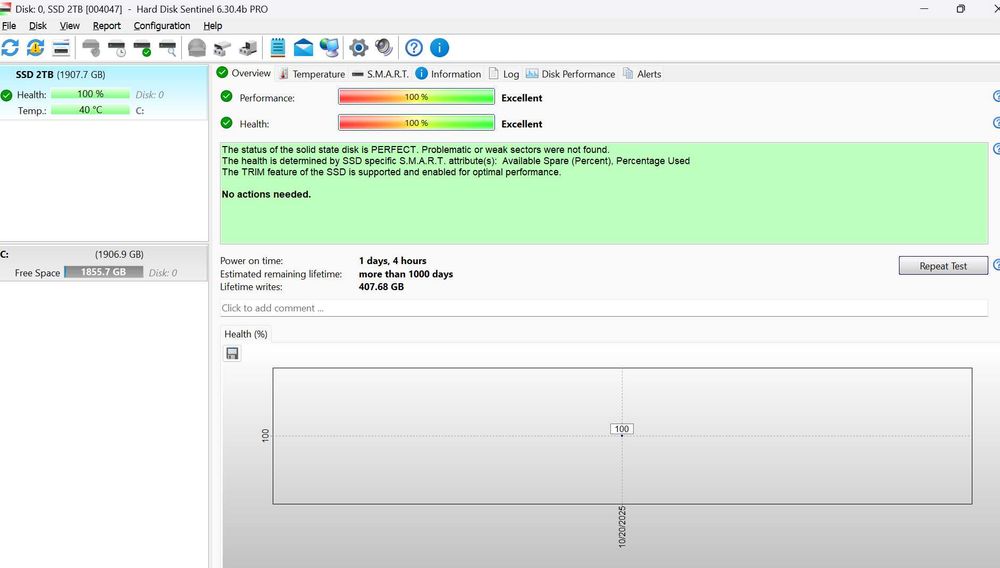Switch to the Log tab
Image resolution: width=1000 pixels, height=568 pixels.
coord(504,74)
